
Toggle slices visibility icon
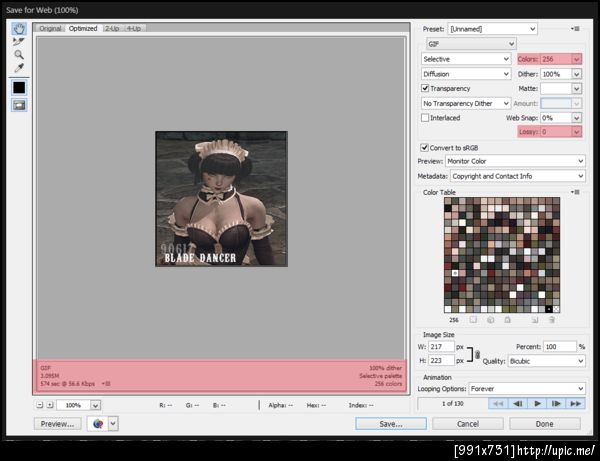coord(19,105)
